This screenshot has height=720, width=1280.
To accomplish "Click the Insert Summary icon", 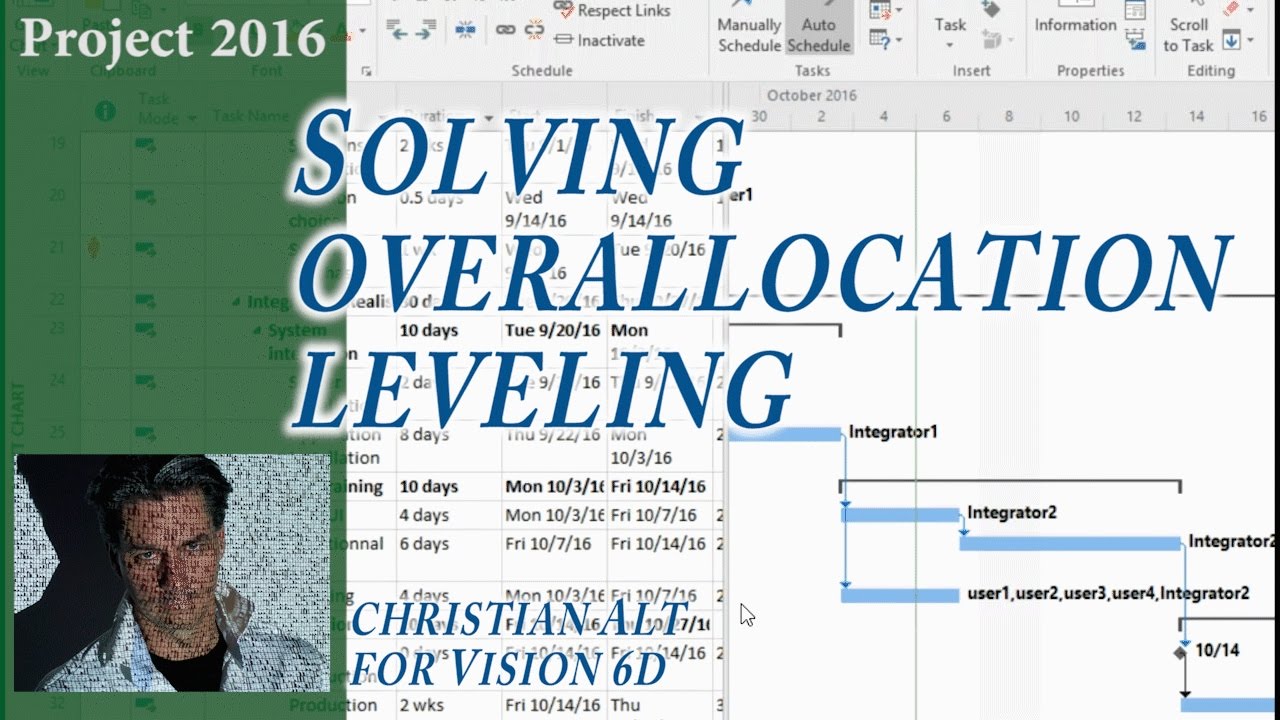I will (991, 10).
